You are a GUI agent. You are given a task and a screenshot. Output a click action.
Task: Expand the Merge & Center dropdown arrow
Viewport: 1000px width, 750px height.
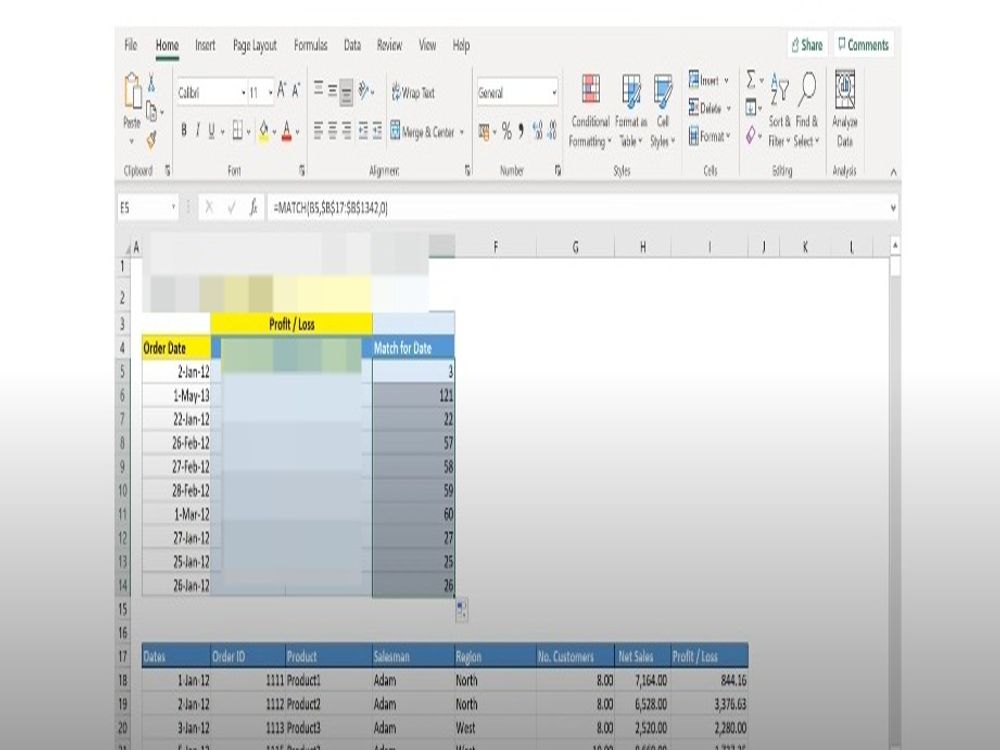(462, 133)
